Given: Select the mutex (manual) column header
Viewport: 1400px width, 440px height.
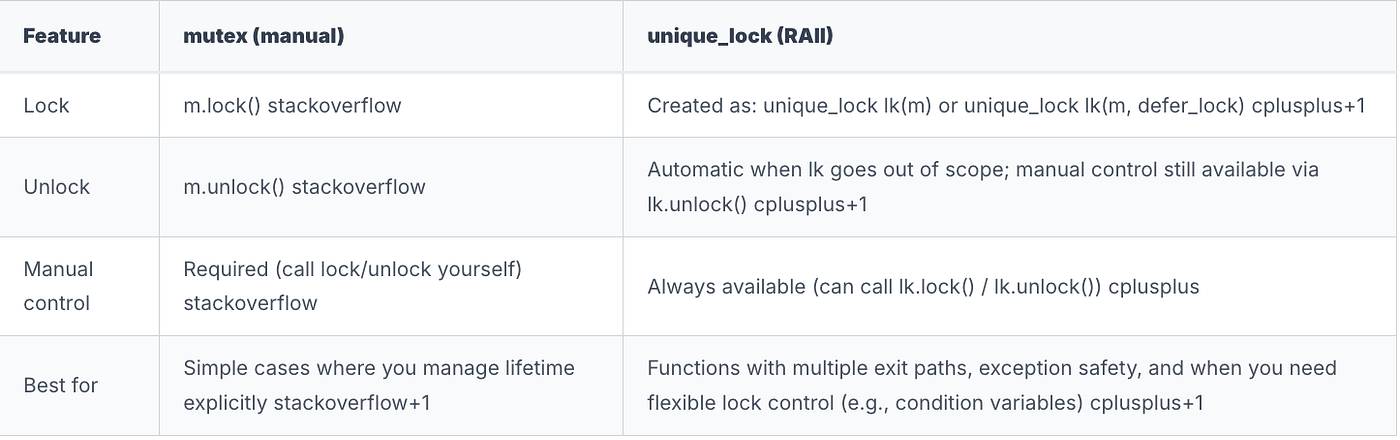Looking at the screenshot, I should coord(263,36).
